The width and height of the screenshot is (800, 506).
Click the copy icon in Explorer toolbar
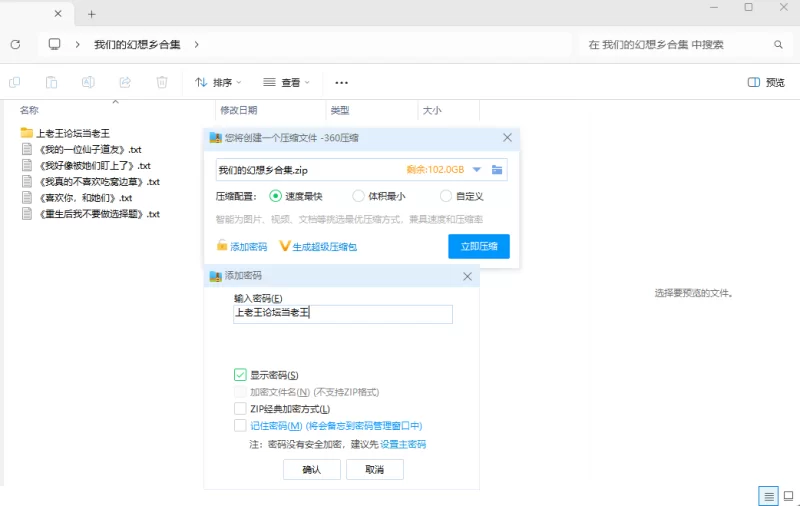[15, 82]
